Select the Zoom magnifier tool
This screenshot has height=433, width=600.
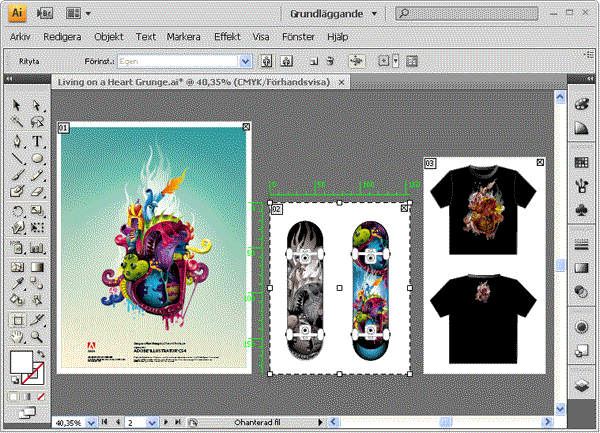point(37,337)
